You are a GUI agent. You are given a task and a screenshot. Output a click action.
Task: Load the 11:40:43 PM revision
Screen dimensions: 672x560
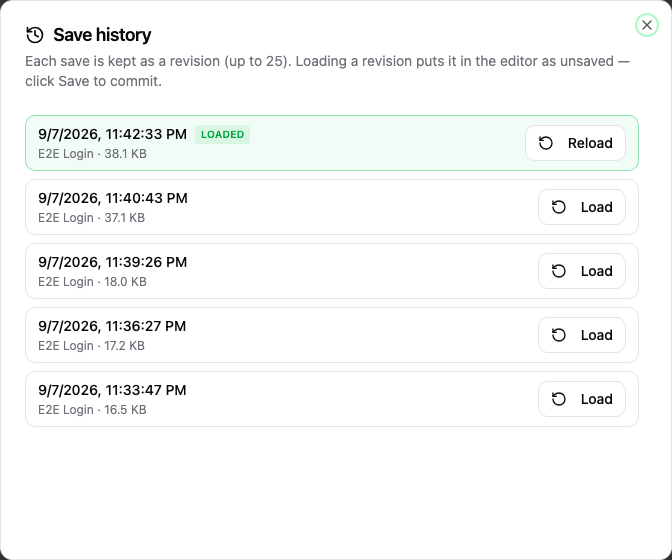pyautogui.click(x=582, y=207)
